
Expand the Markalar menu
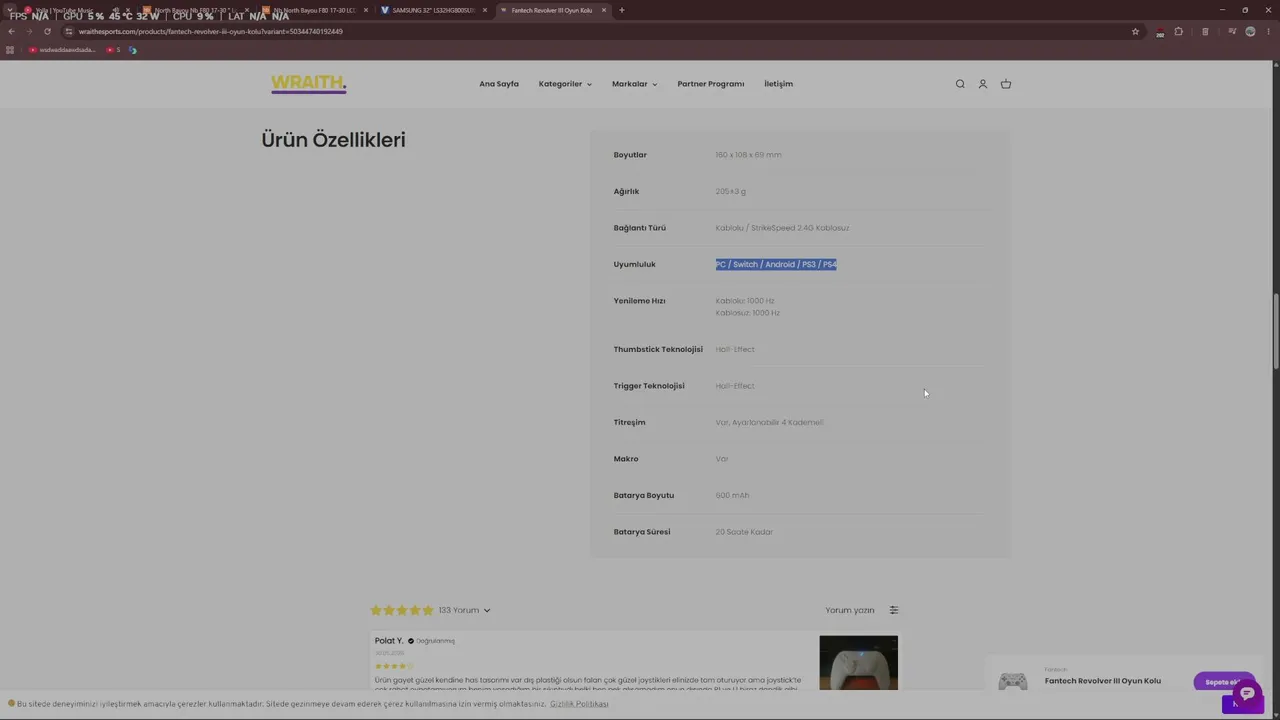(634, 84)
